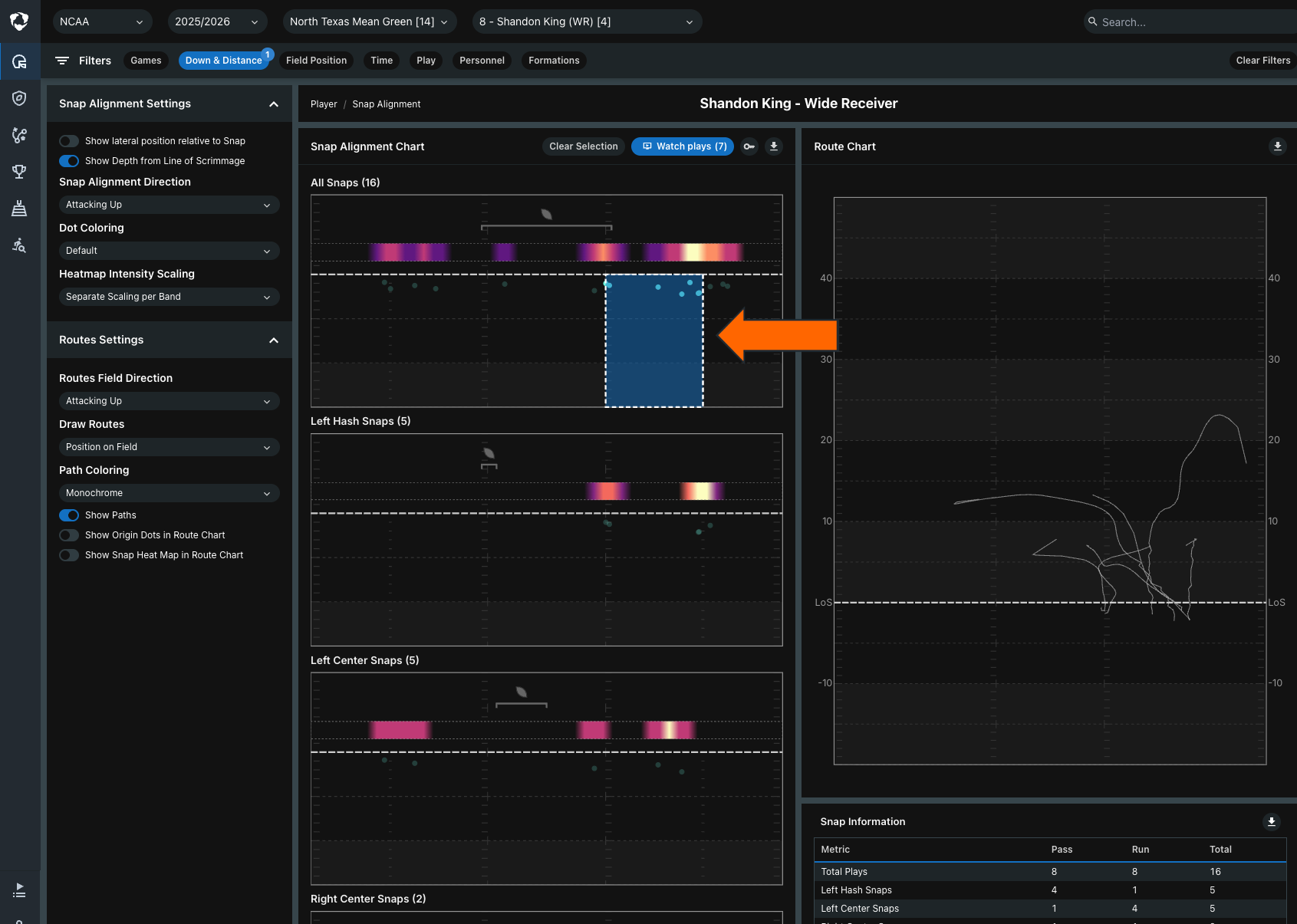Click the Player breadcrumb link

(324, 104)
